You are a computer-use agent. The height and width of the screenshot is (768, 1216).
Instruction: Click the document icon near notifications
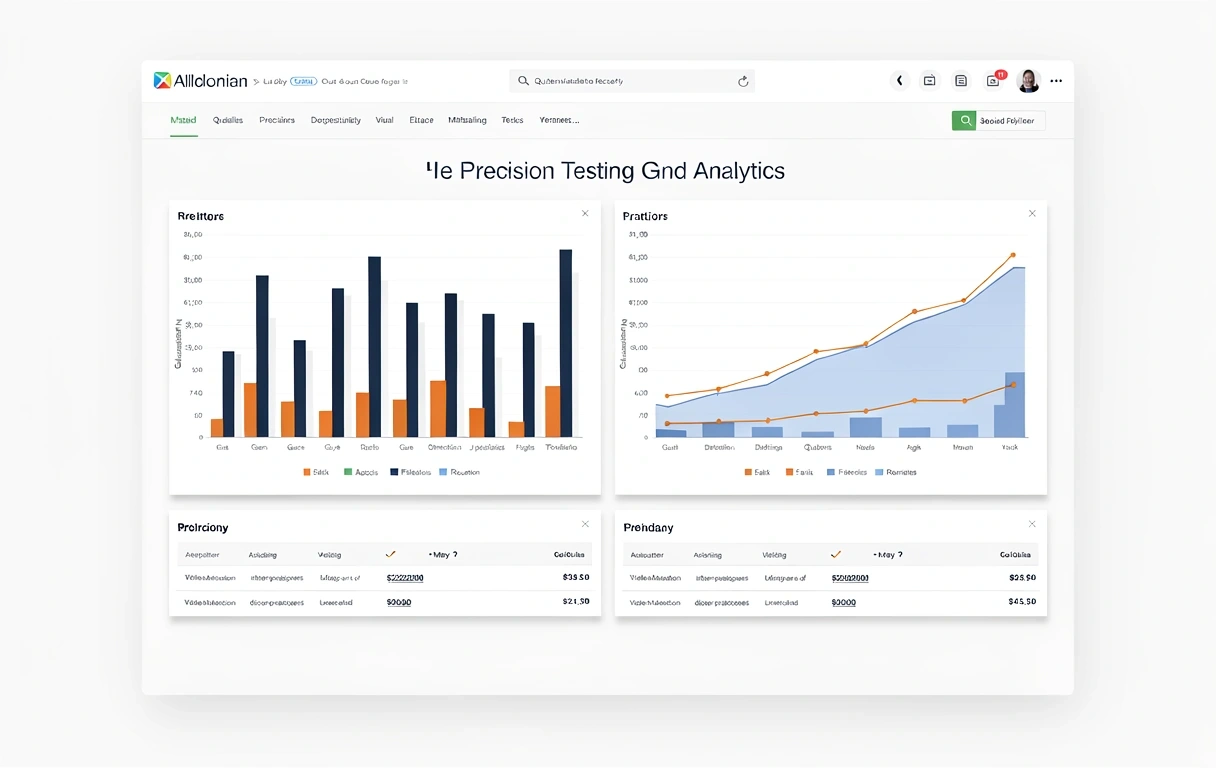[x=961, y=80]
